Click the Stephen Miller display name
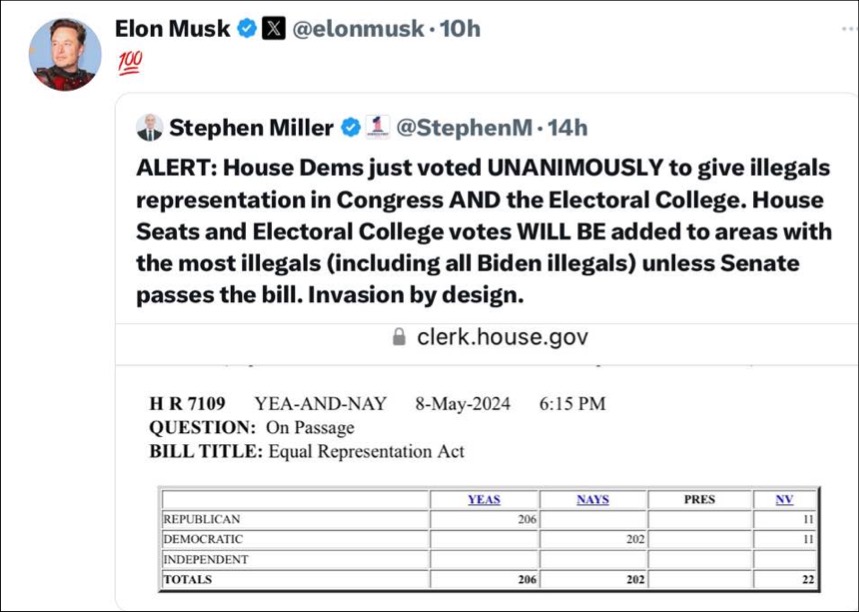The width and height of the screenshot is (859, 612). (251, 128)
